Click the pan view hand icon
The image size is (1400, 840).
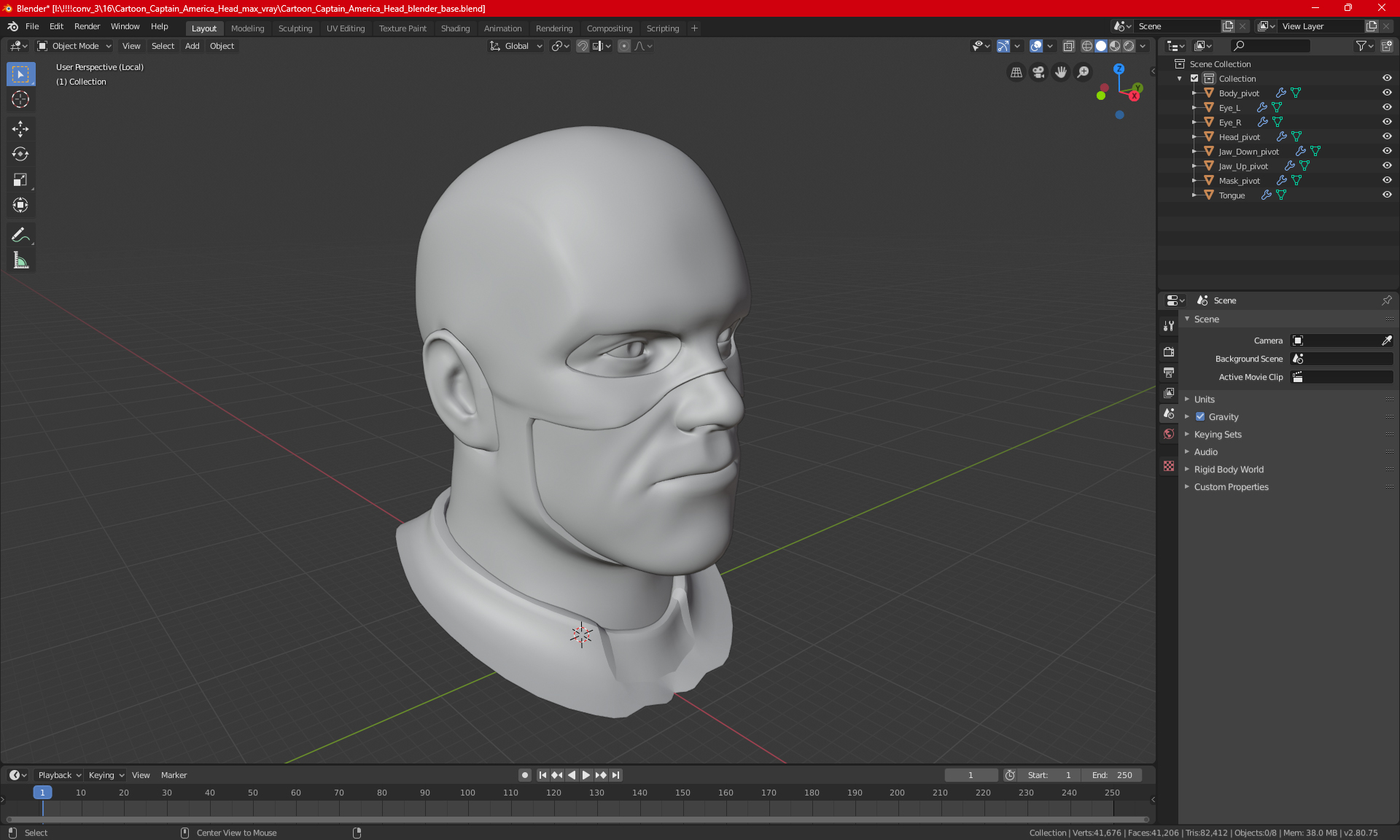(1061, 72)
